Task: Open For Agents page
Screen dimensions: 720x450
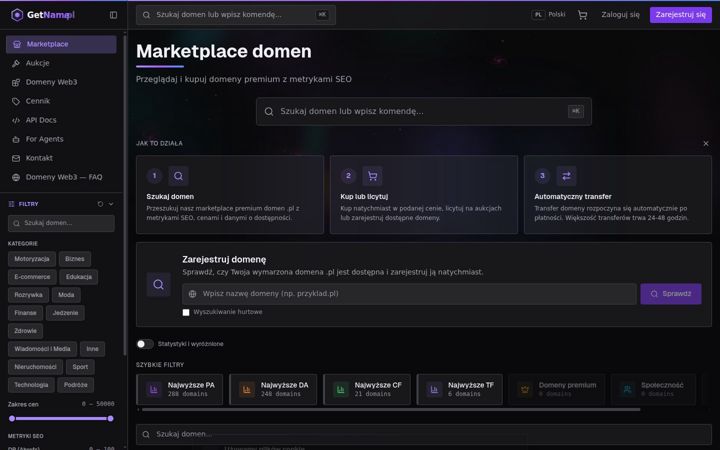Action: pos(61,139)
